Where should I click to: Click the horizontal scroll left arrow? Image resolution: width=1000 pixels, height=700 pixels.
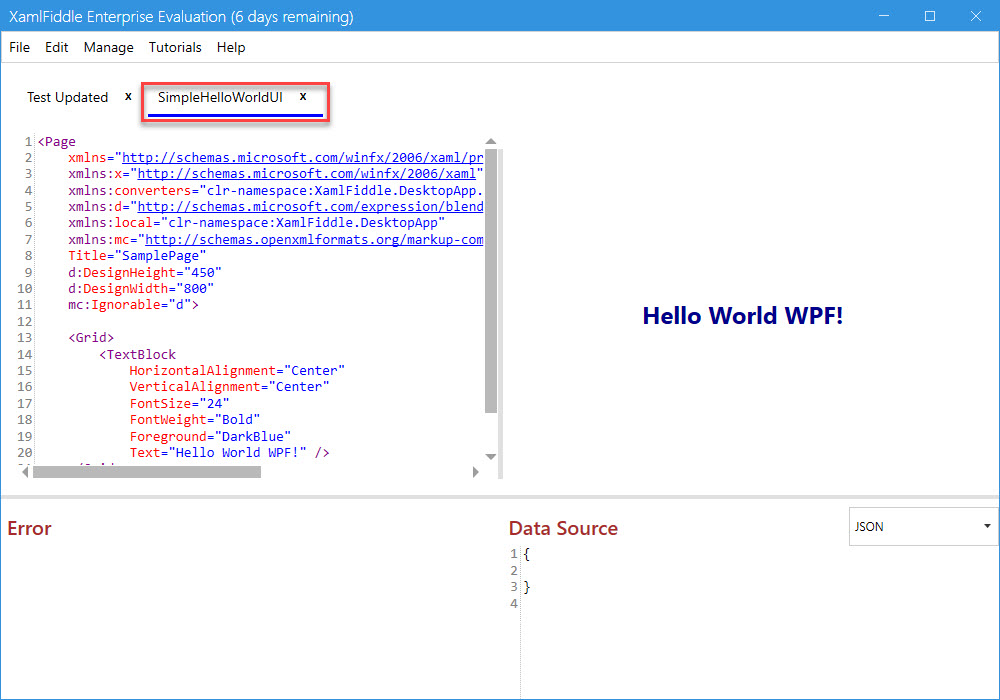tap(26, 472)
